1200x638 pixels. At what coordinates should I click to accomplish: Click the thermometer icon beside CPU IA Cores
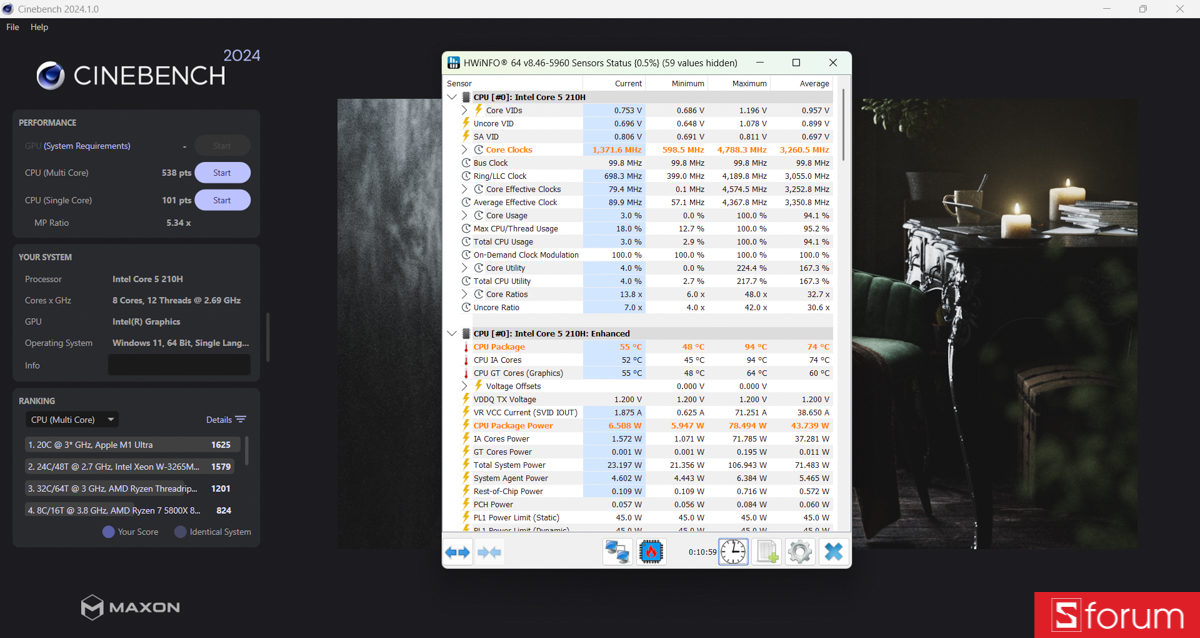(x=466, y=360)
